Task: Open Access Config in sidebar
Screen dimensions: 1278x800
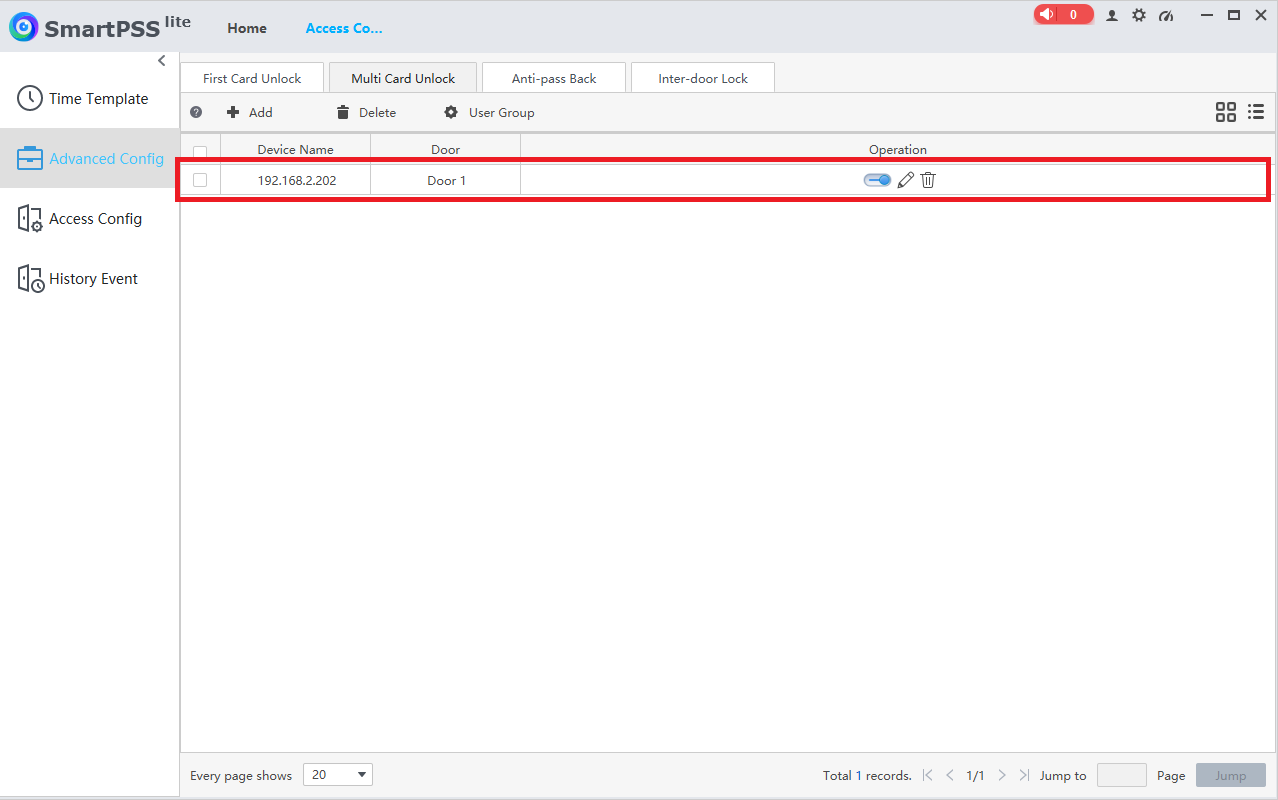Action: [90, 218]
